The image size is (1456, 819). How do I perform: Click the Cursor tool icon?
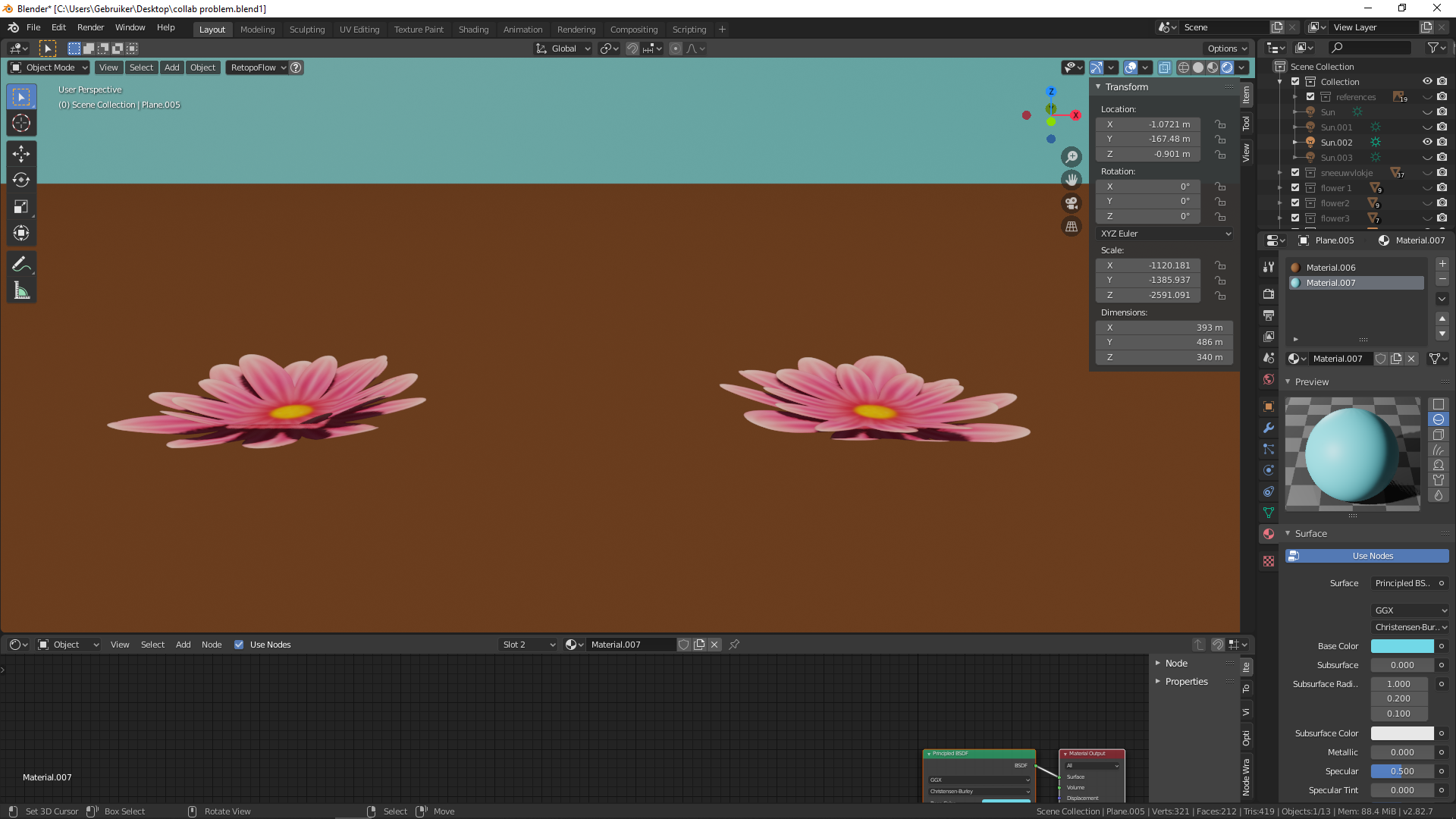(x=21, y=123)
